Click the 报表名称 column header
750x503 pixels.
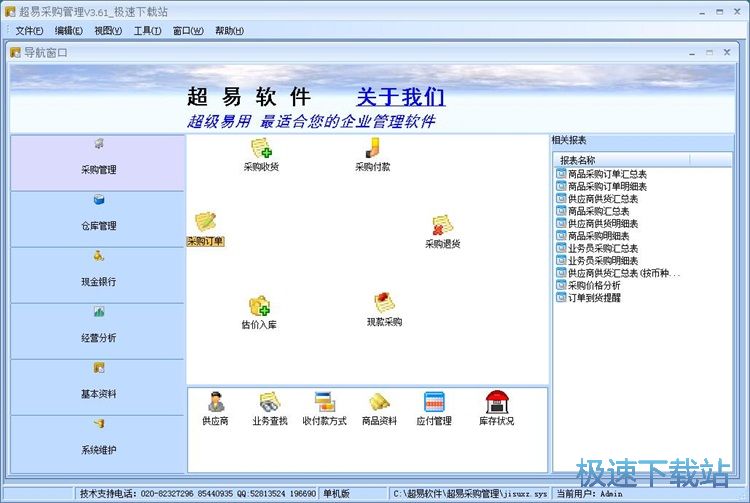[x=622, y=160]
